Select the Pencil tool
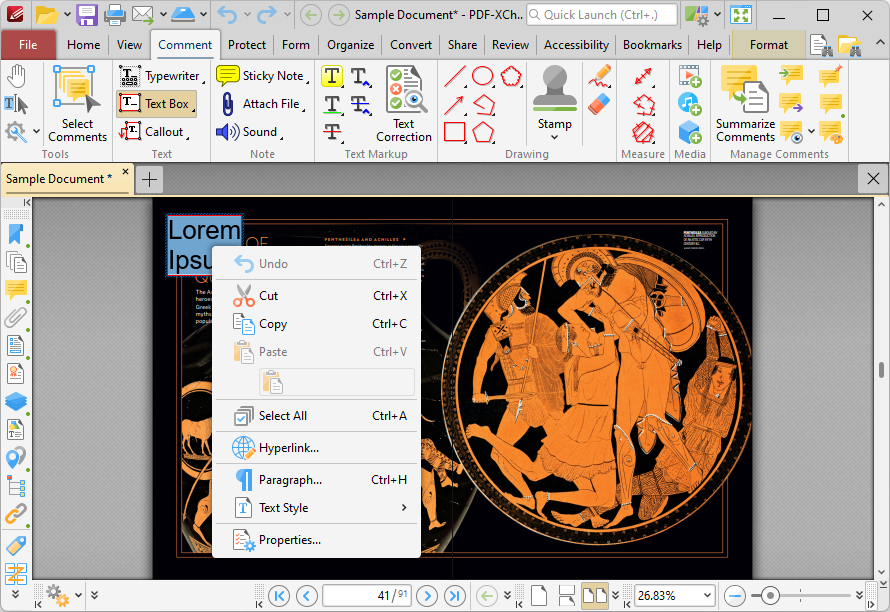890x612 pixels. (x=599, y=76)
